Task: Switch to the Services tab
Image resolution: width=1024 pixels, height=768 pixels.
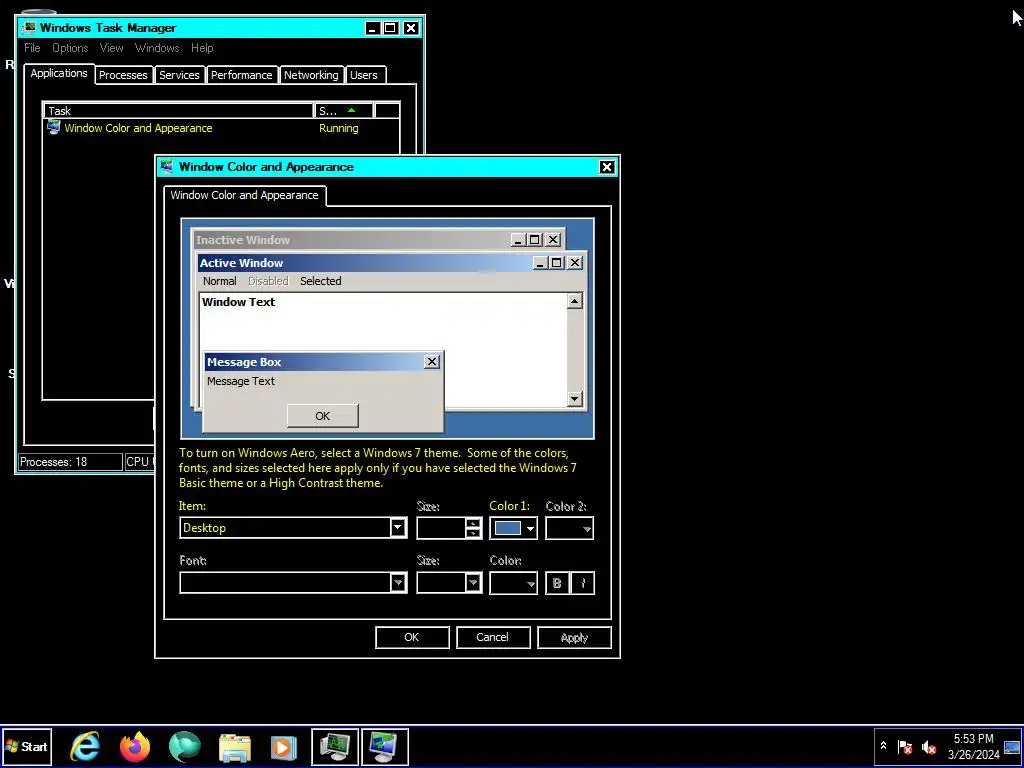Action: point(179,75)
